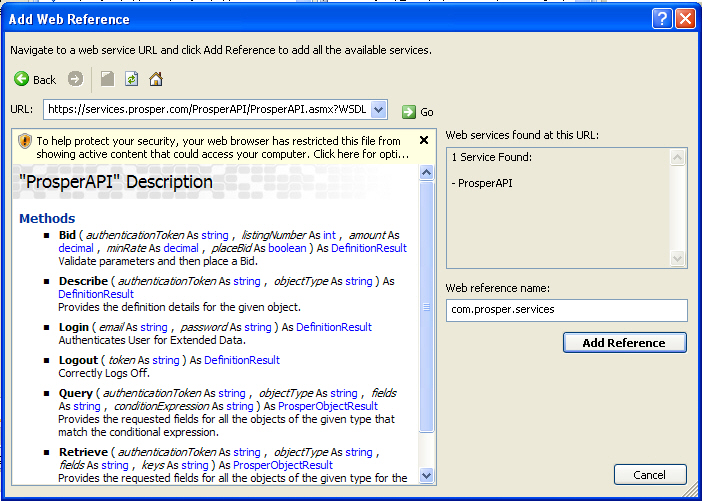Click the Retrieve method name
Viewport: 702px width, 501px height.
point(83,452)
